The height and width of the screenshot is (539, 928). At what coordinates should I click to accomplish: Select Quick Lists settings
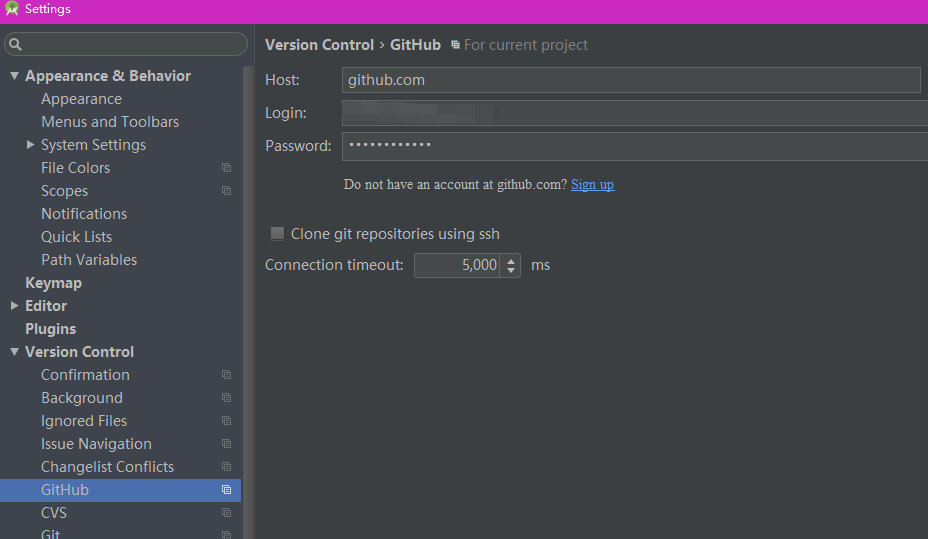click(x=76, y=237)
